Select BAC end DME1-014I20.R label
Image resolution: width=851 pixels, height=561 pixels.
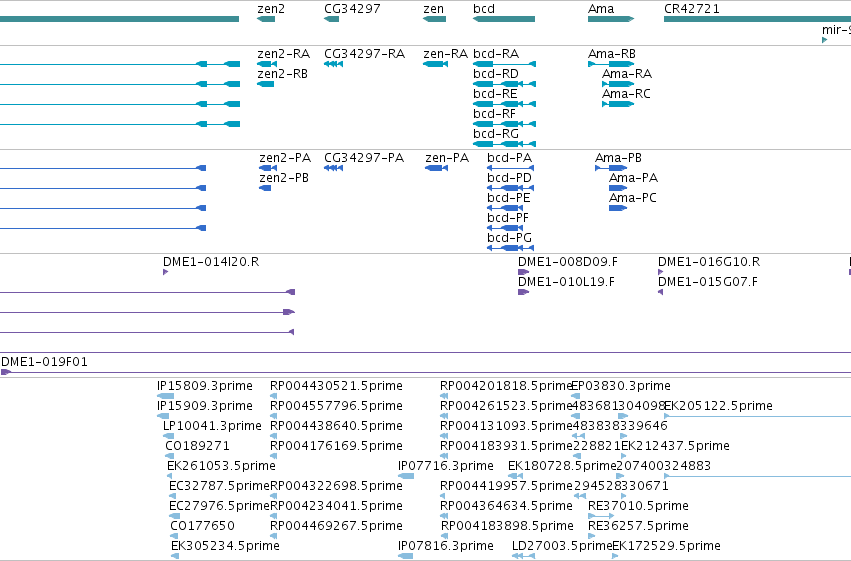[211, 262]
